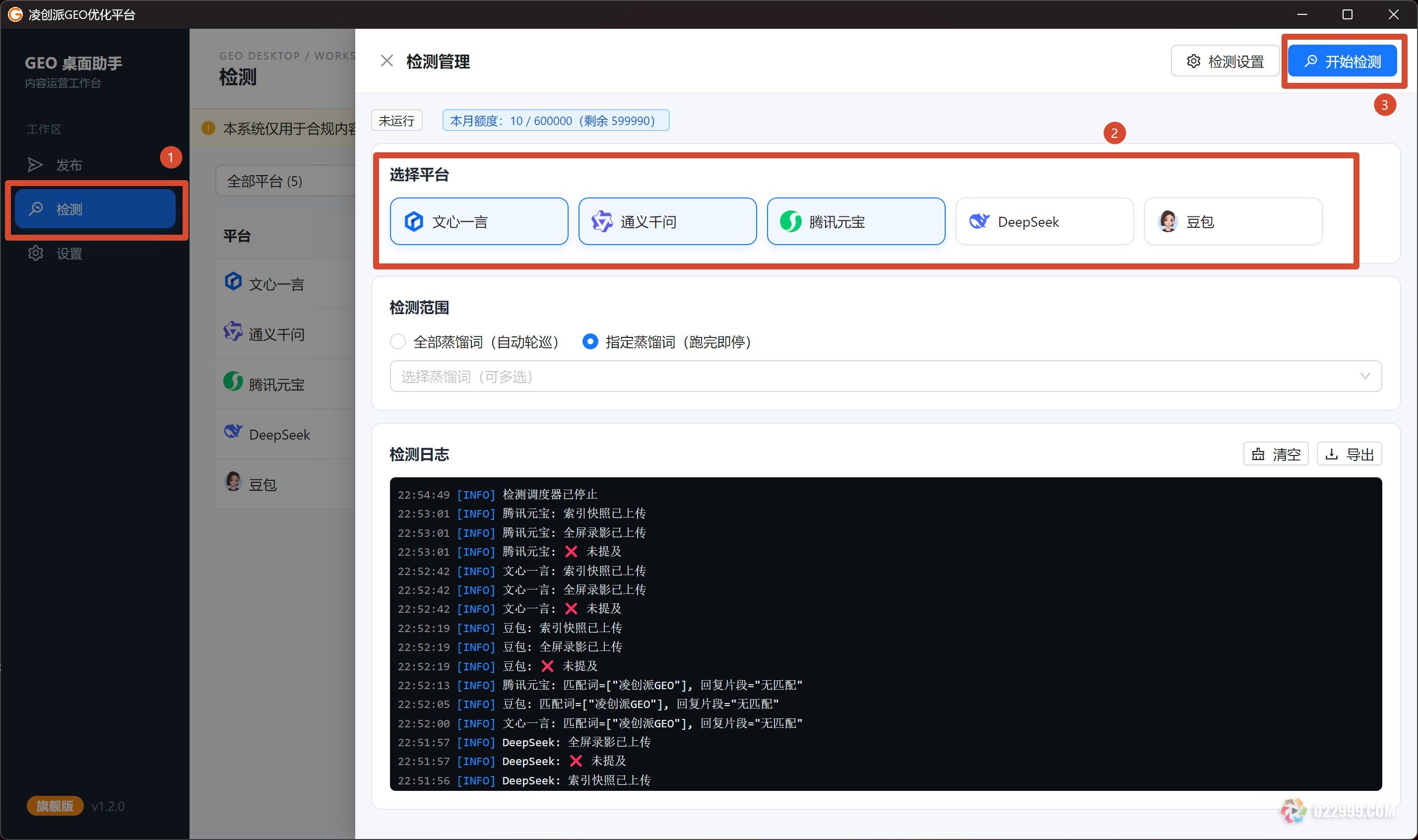Viewport: 1418px width, 840px height.
Task: Click 文心一言 icon in background platform list
Action: pos(233,281)
